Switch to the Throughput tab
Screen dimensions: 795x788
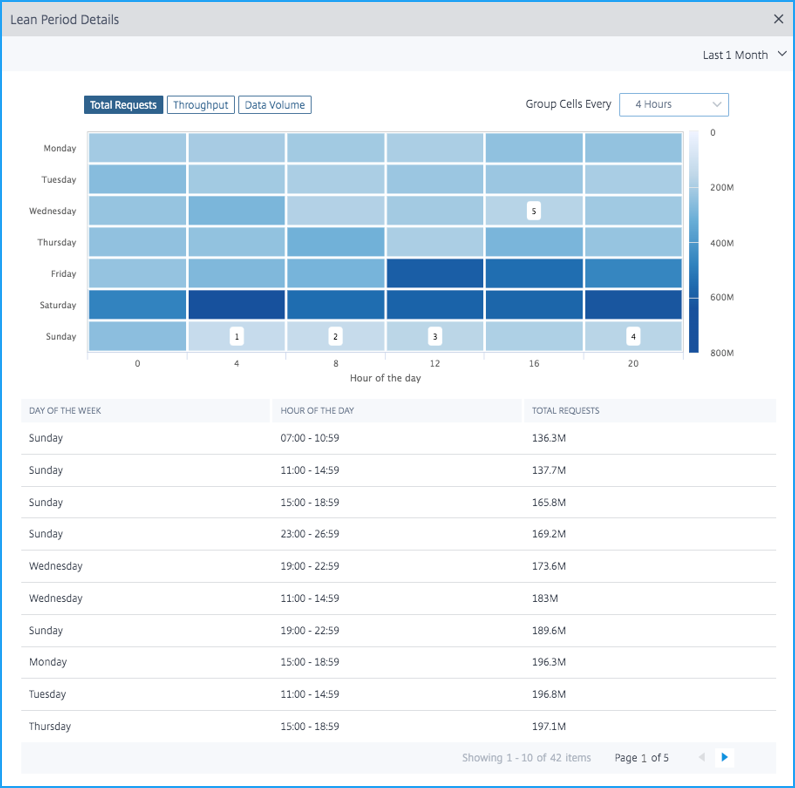pyautogui.click(x=201, y=105)
